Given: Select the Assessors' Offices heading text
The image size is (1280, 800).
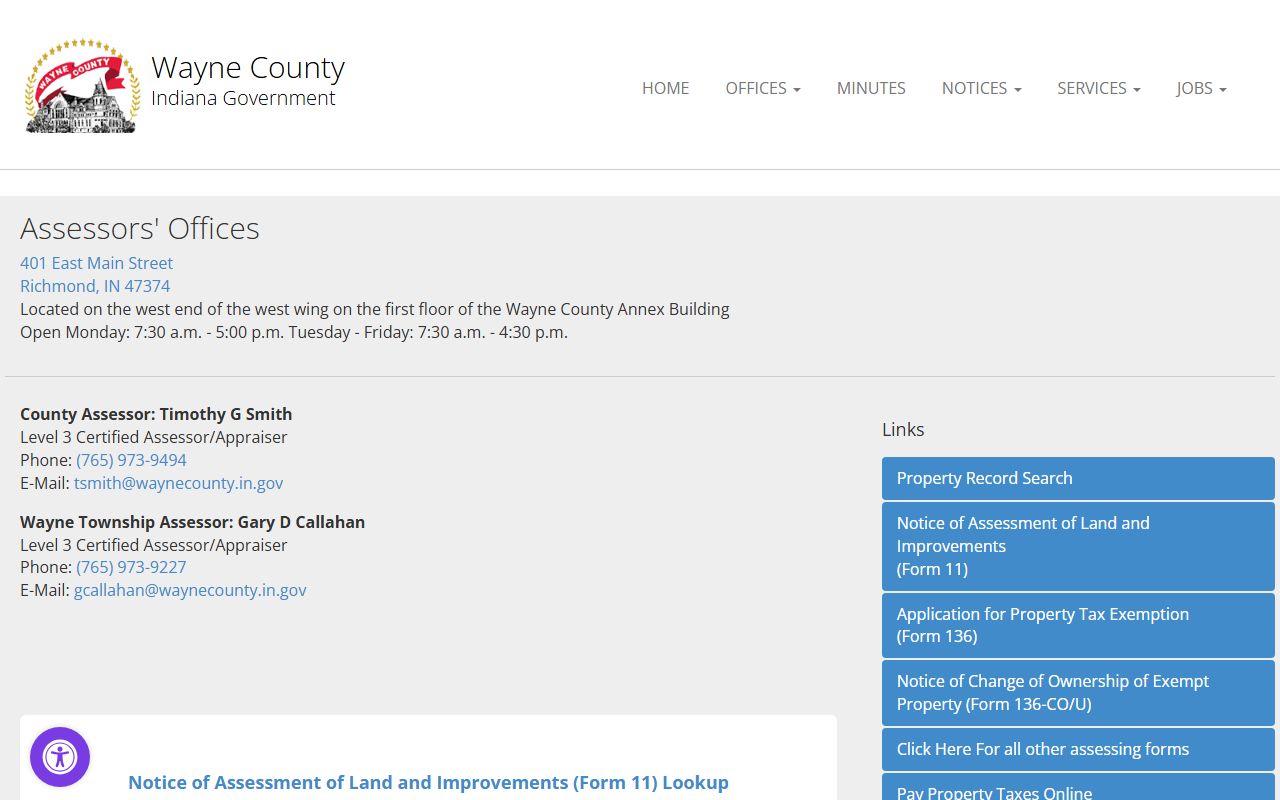Looking at the screenshot, I should [140, 228].
